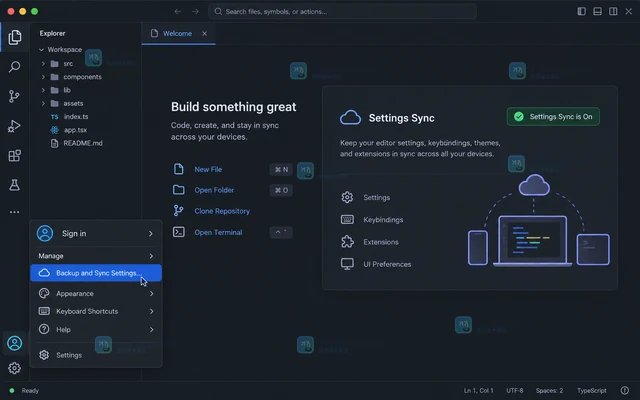
Task: Click Spaces: 2 in status bar
Action: 549,391
